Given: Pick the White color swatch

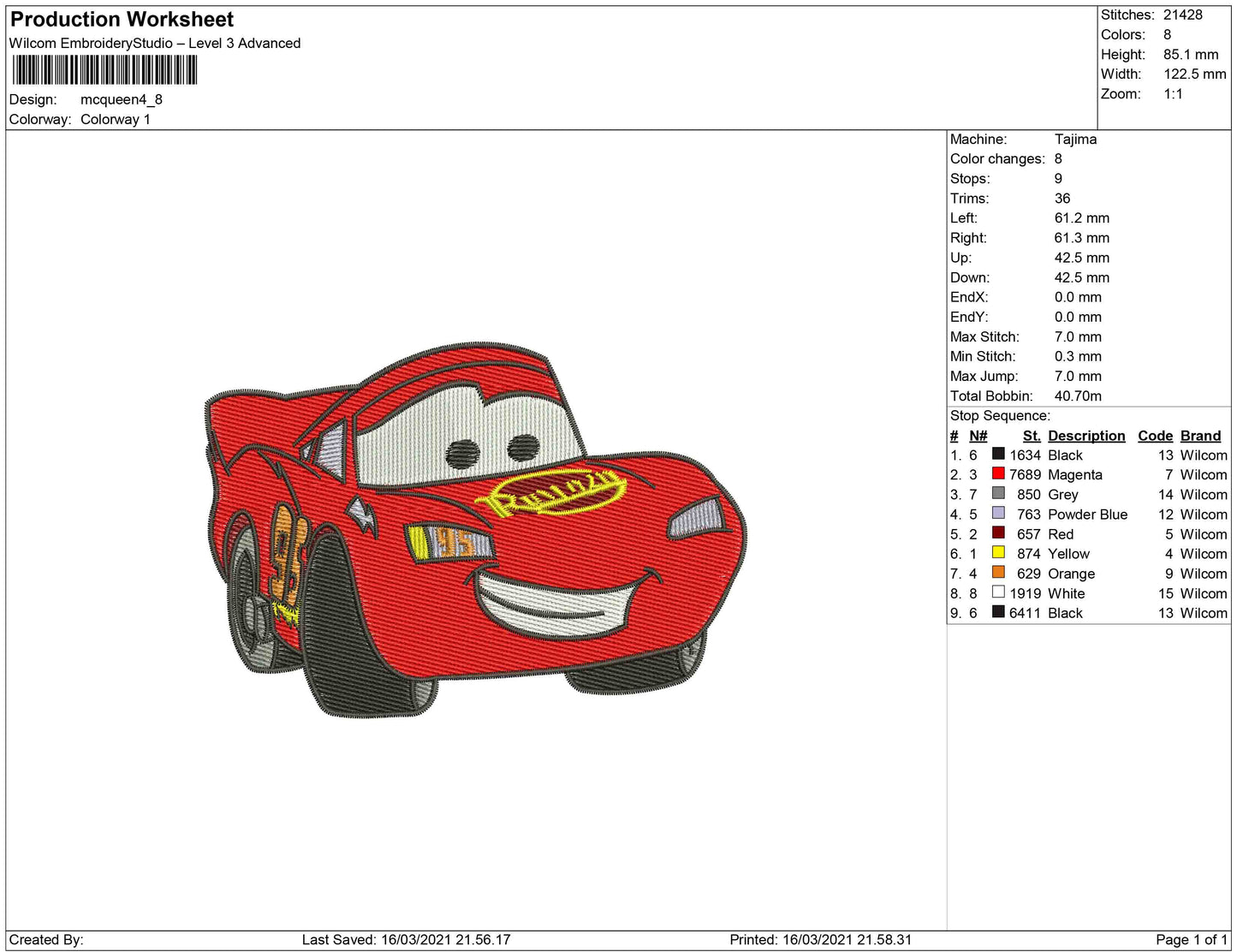Looking at the screenshot, I should point(998,592).
